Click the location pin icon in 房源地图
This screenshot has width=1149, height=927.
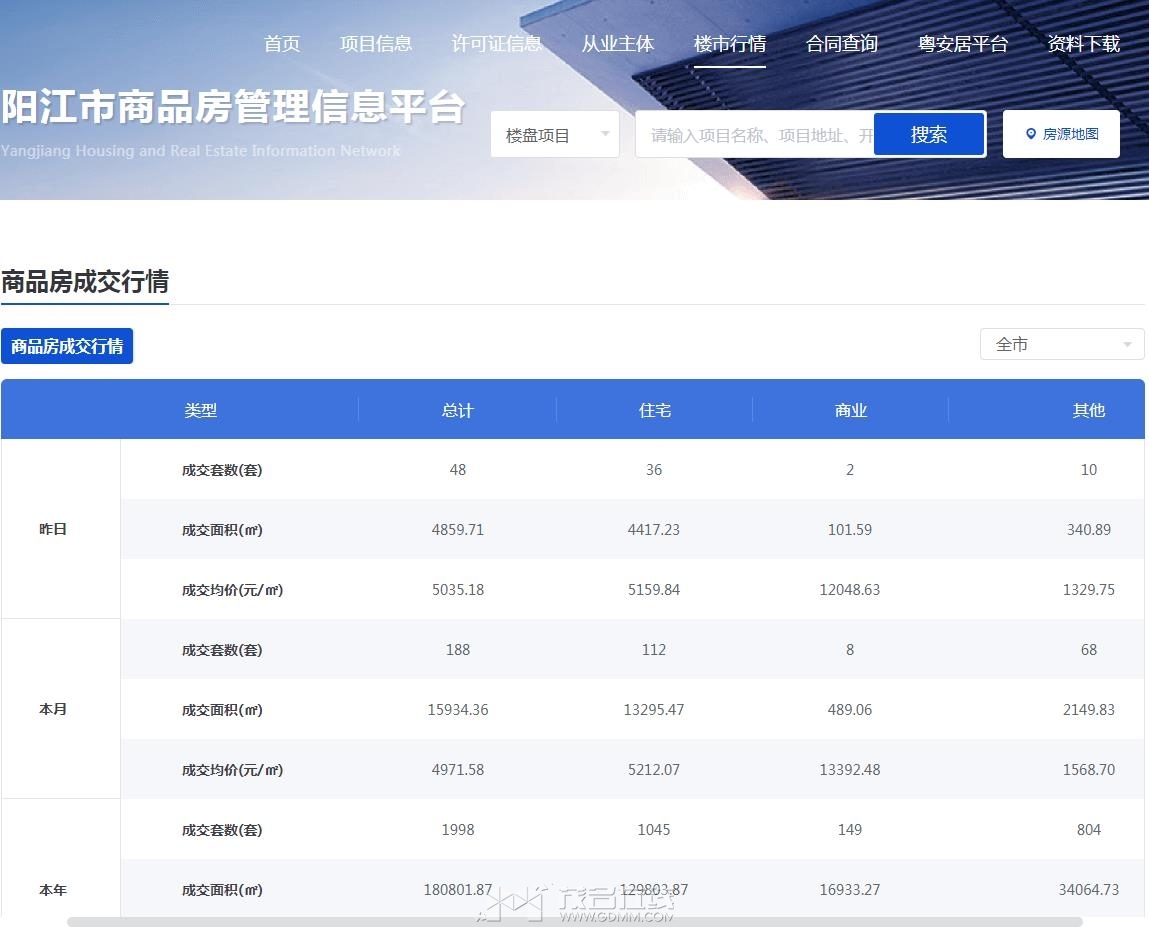1030,133
